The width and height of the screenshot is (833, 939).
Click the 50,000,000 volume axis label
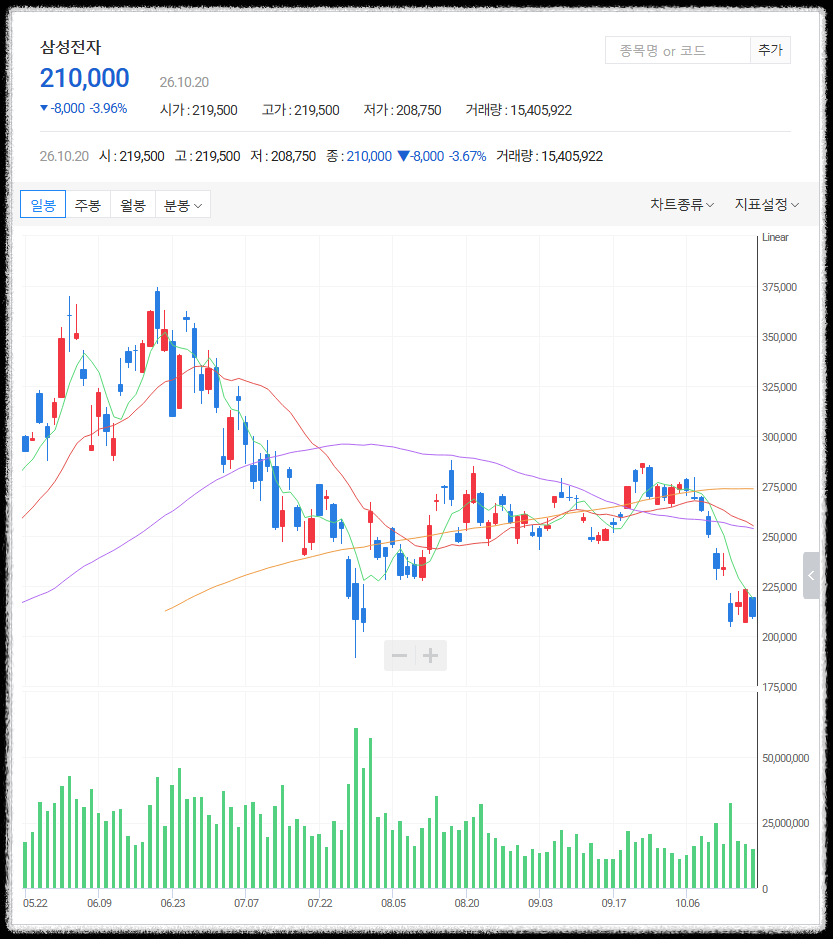coord(786,758)
